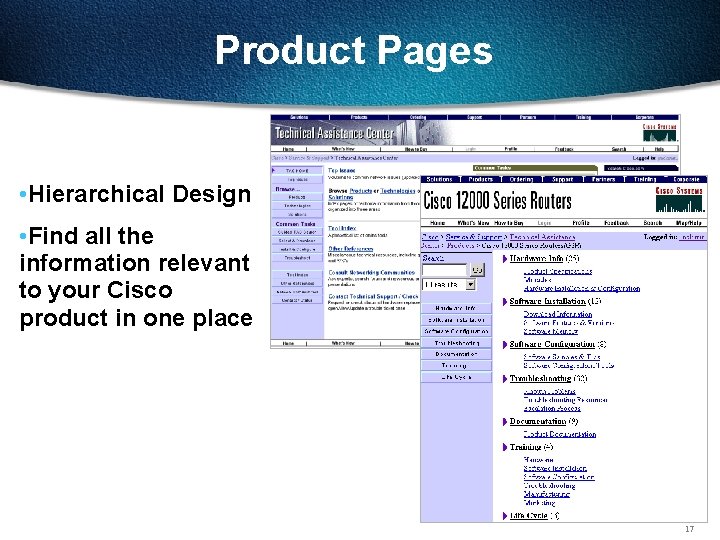Screen dimensions: 720x540
Task: Click the Cisco Systems logo on Routers page
Action: (x=680, y=199)
